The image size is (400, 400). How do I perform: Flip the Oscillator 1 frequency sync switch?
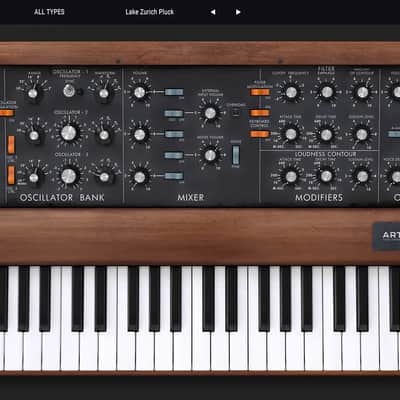[x=69, y=91]
